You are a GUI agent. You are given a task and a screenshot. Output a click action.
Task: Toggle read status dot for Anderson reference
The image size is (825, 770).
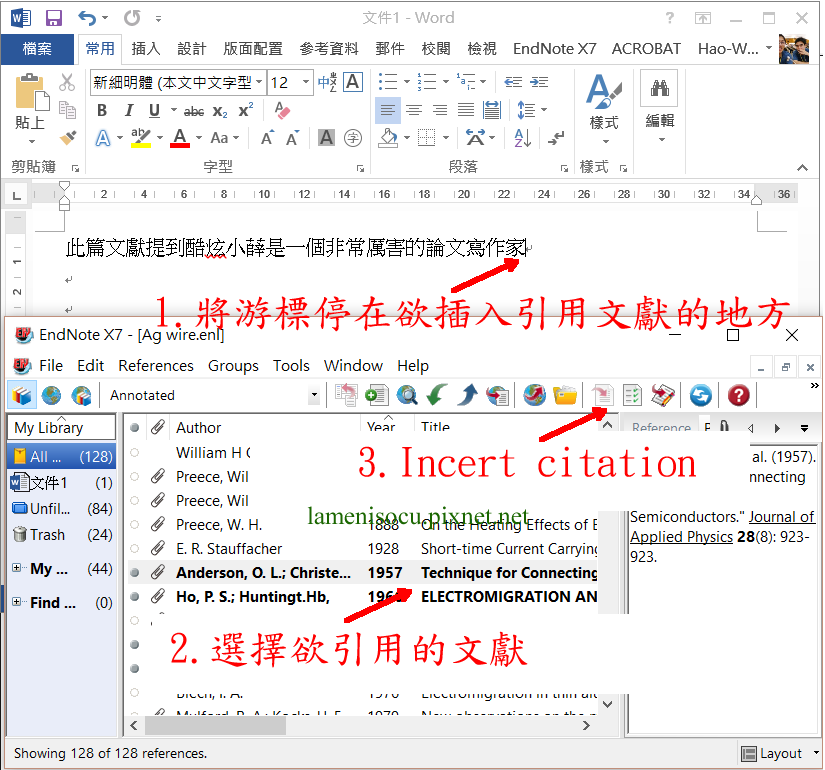tap(135, 573)
